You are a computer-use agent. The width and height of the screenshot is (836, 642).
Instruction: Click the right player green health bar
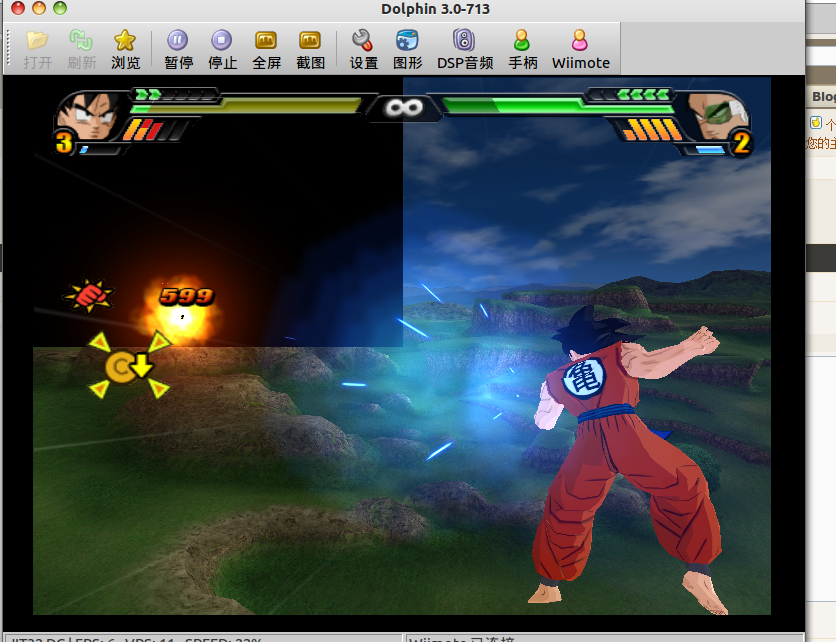tap(558, 106)
